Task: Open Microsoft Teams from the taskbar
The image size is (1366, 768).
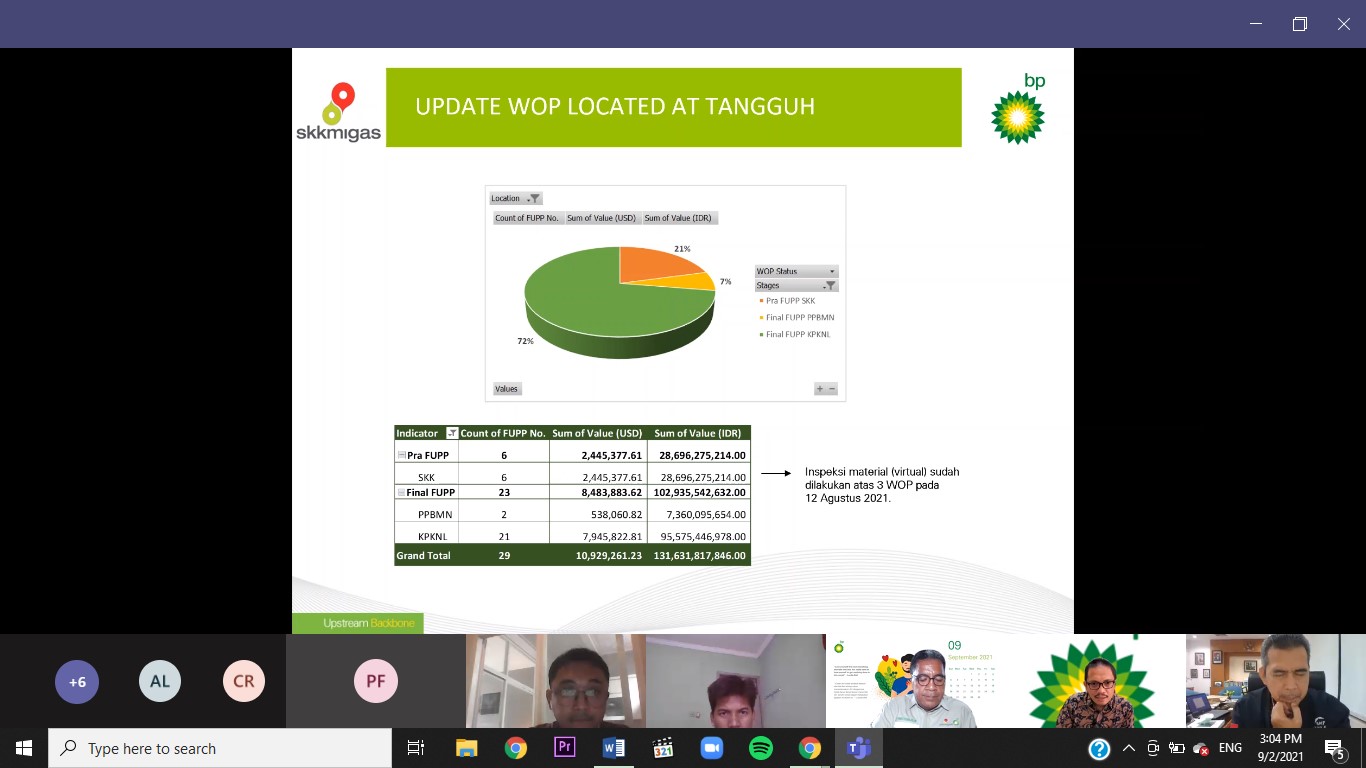Action: (x=858, y=748)
